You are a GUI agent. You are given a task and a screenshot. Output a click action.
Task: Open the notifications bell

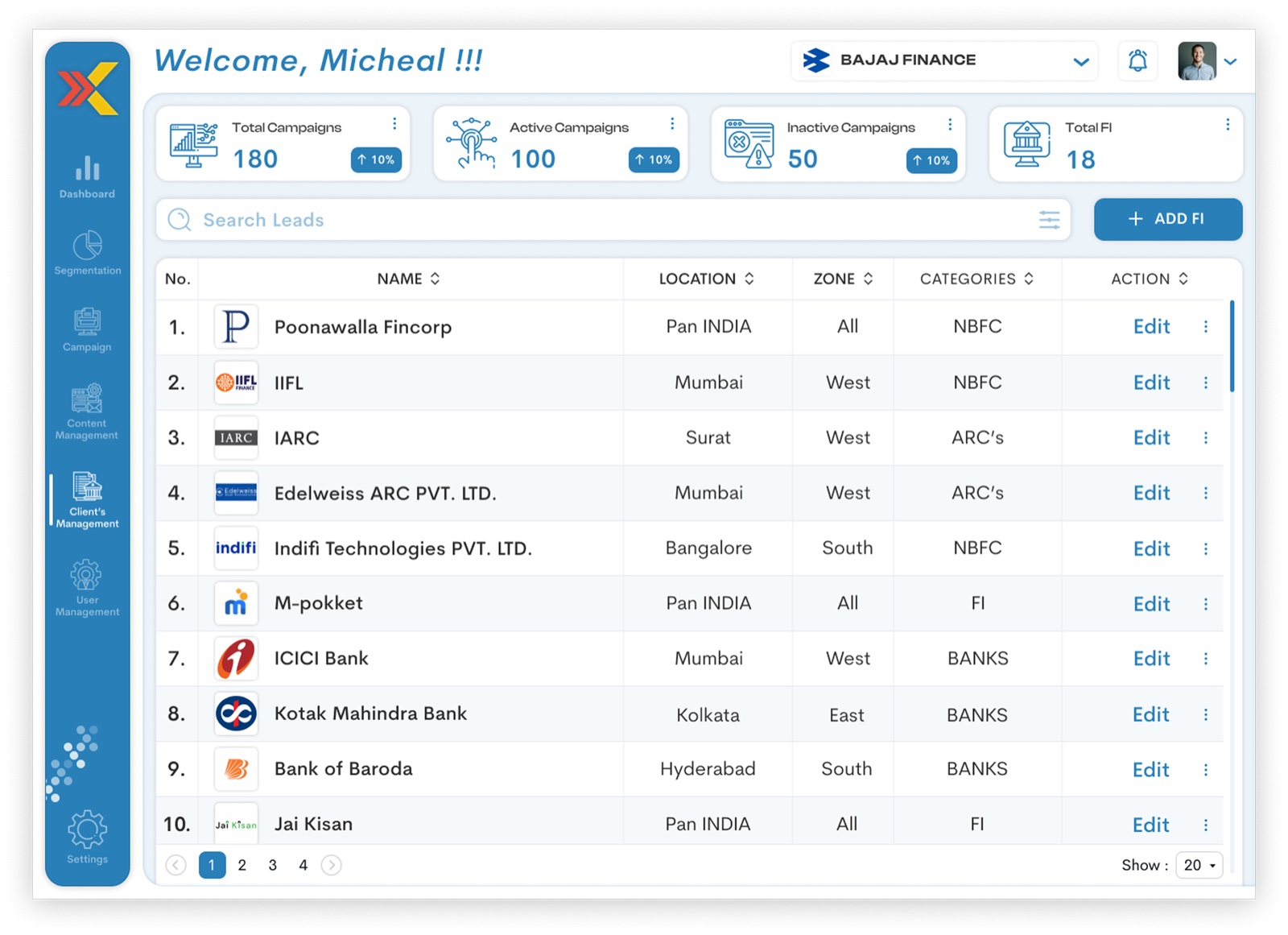[x=1137, y=60]
